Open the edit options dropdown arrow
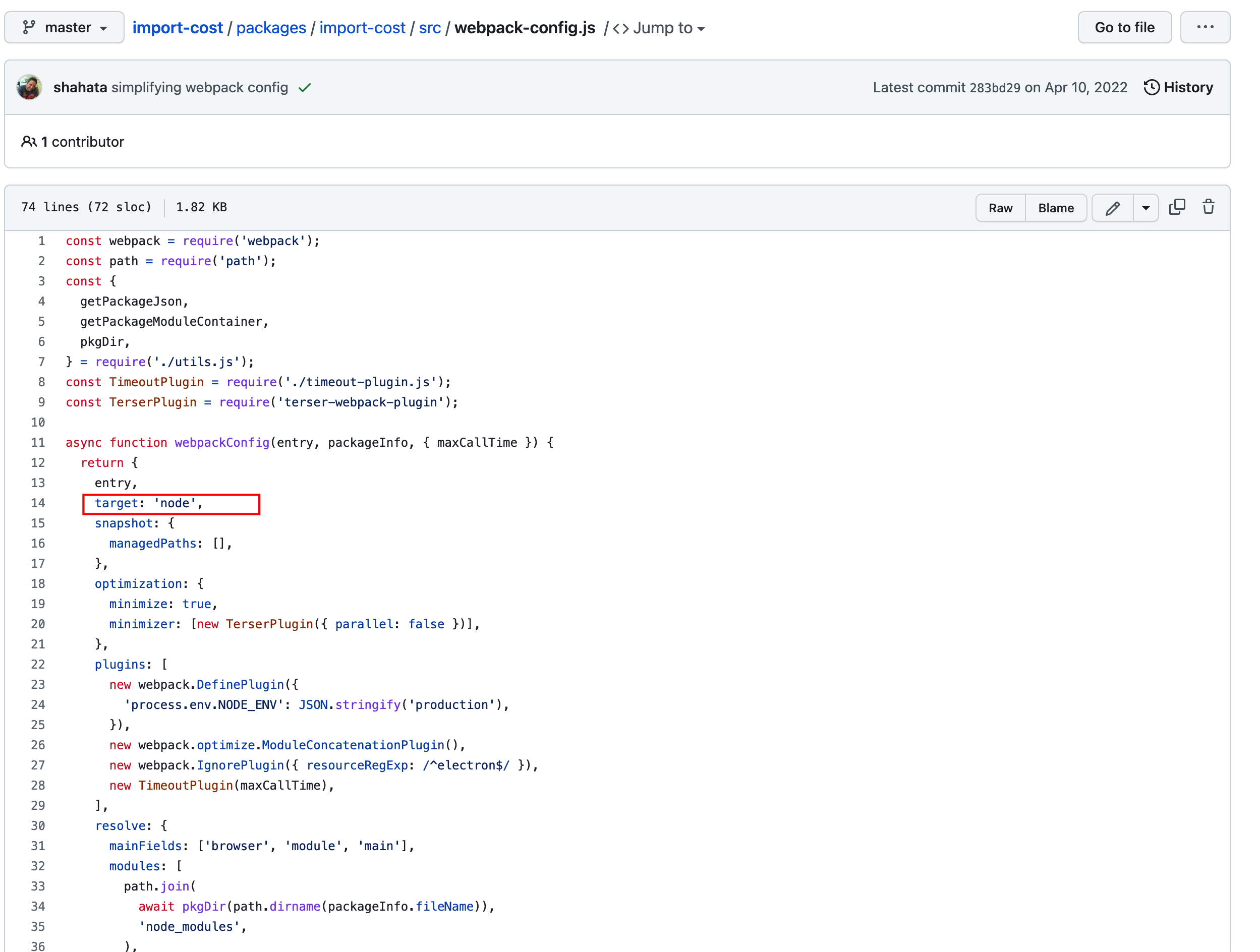The image size is (1260, 952). (x=1146, y=207)
